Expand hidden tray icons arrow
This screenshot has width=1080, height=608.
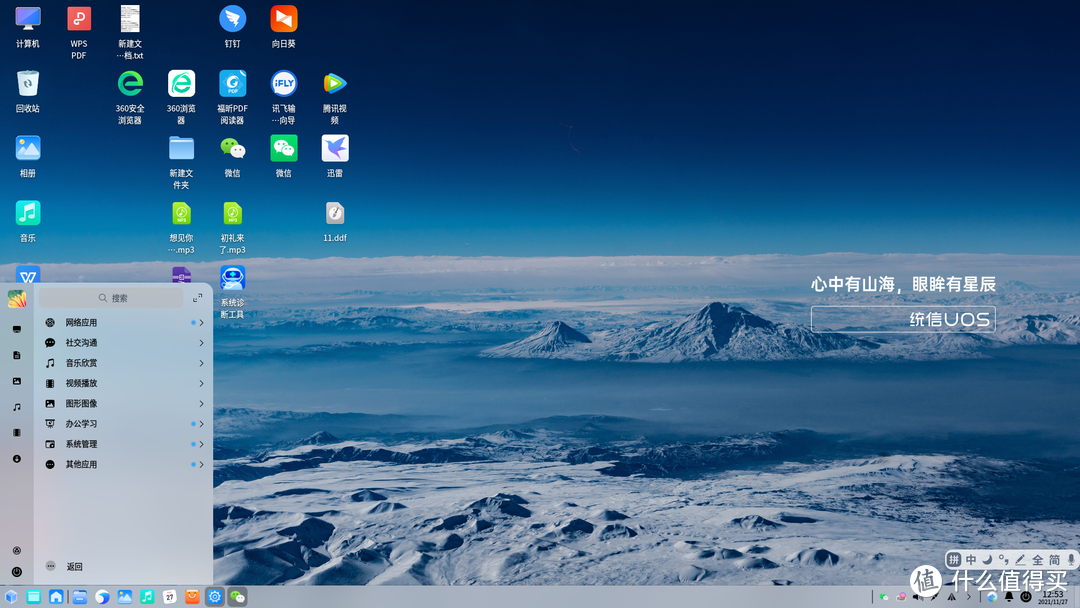click(967, 597)
